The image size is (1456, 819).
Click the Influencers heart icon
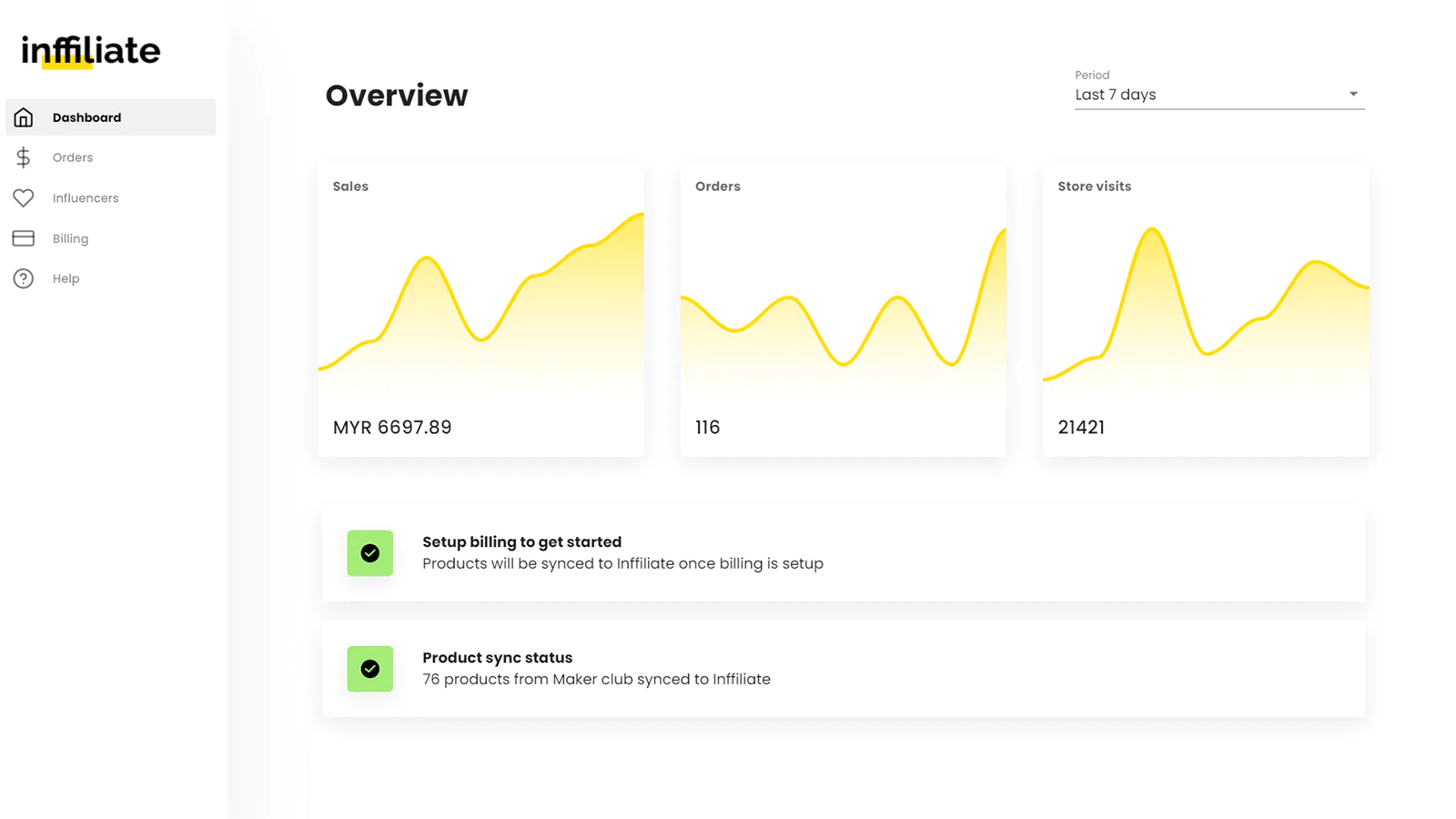pyautogui.click(x=24, y=197)
